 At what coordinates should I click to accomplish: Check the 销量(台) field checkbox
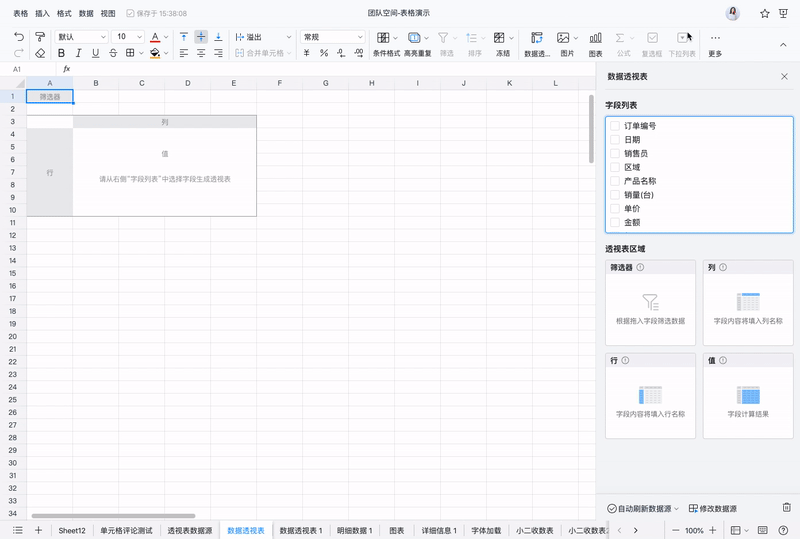tap(615, 194)
